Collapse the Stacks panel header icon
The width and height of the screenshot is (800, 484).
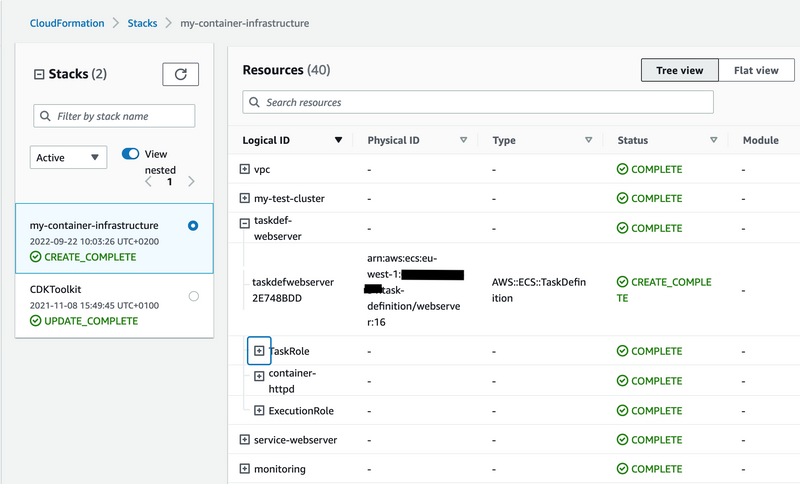pos(39,74)
